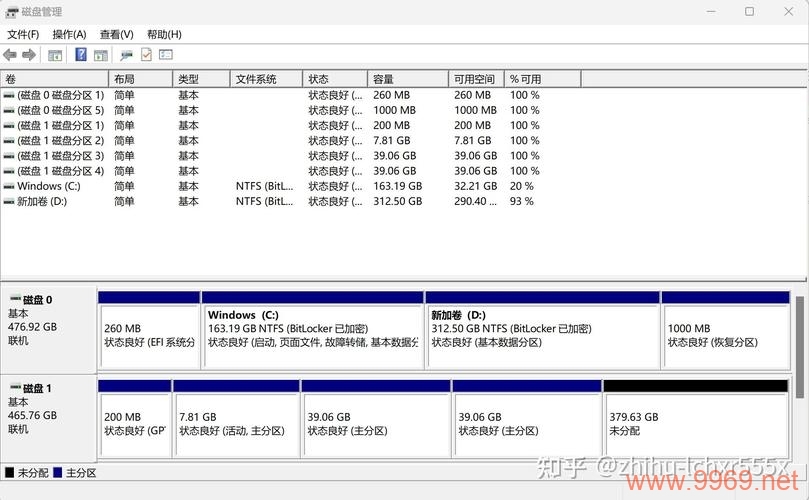Open the 文件(F) menu

click(23, 35)
